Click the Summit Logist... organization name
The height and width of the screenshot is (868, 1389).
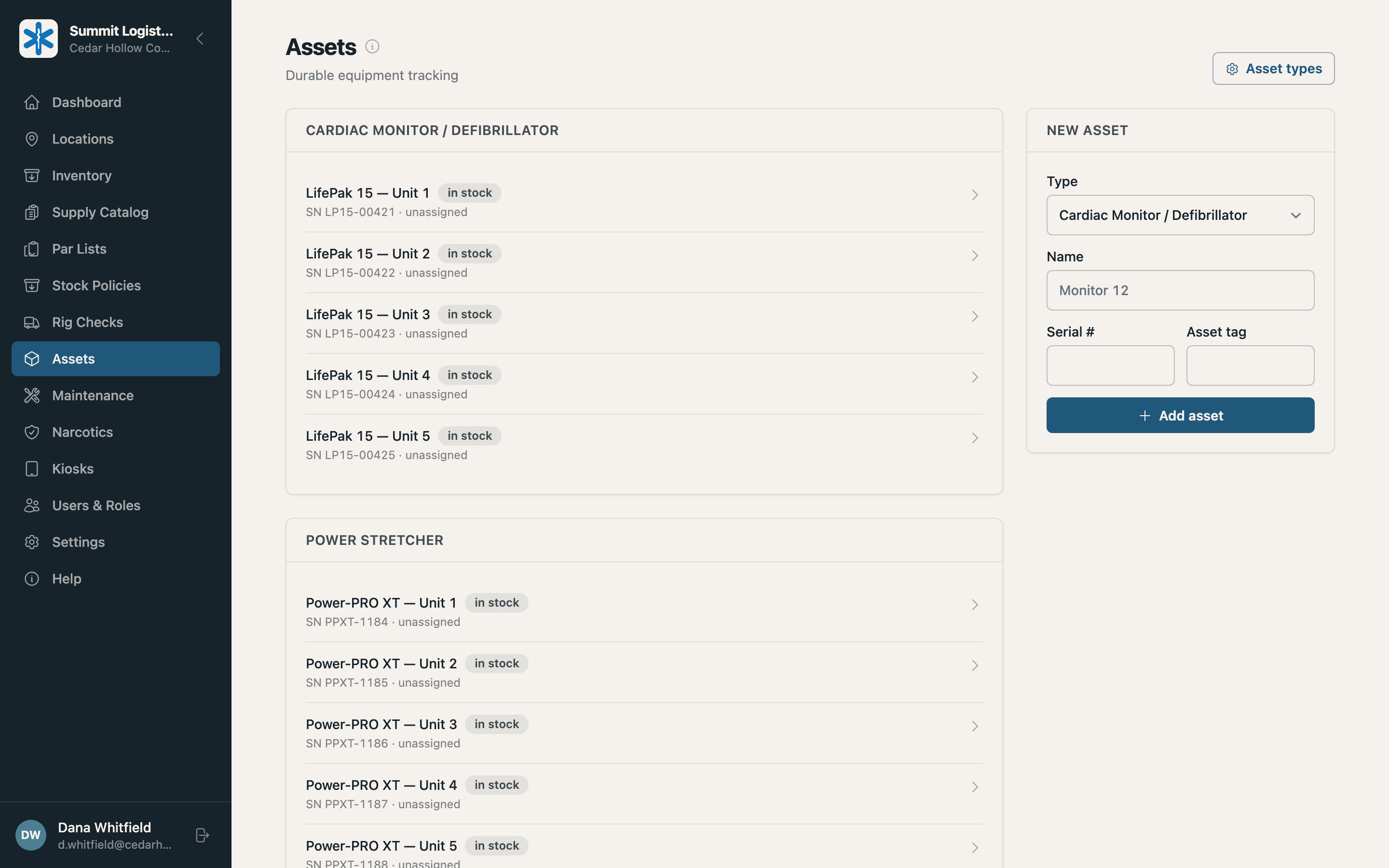pos(121,31)
